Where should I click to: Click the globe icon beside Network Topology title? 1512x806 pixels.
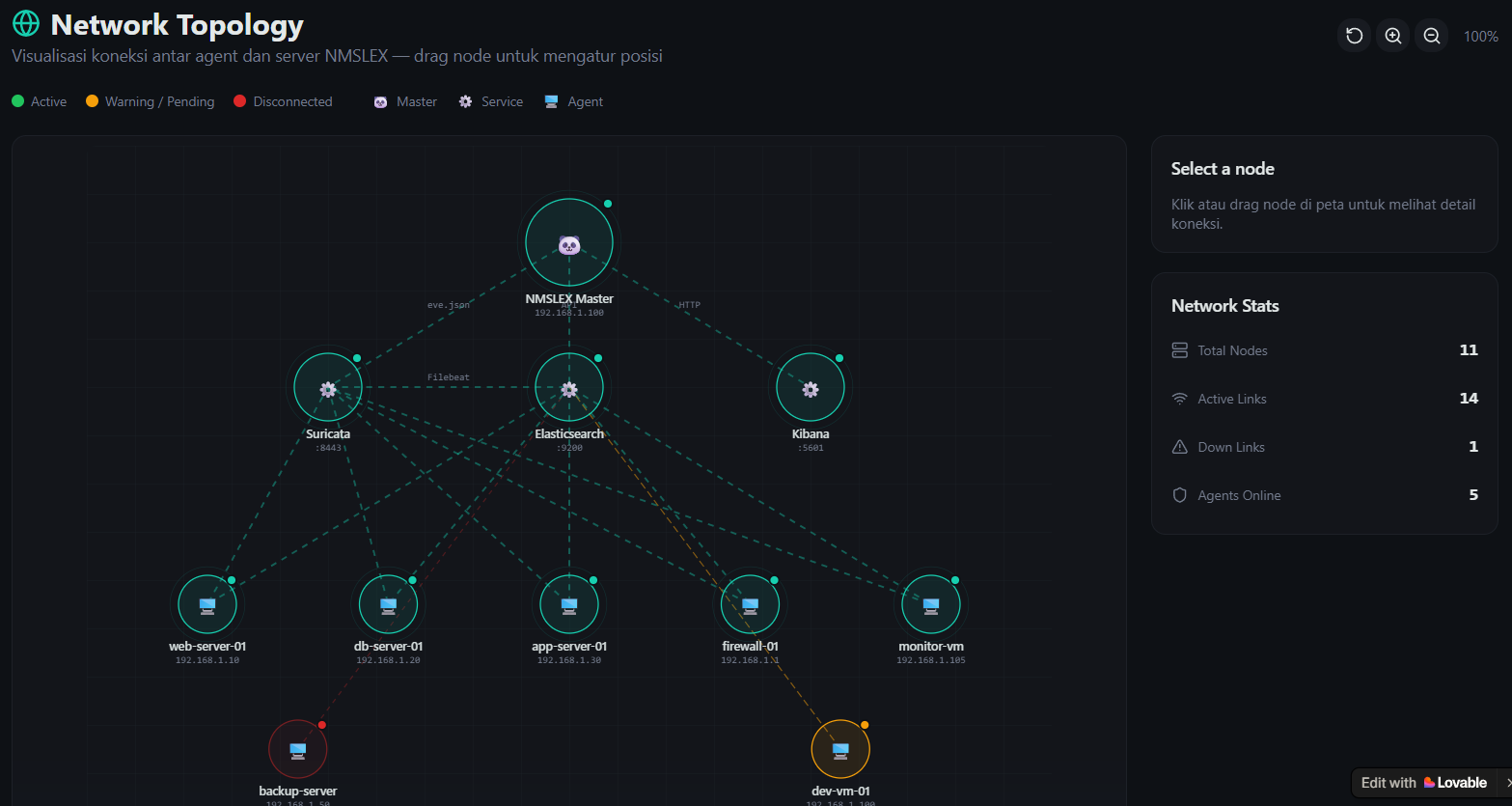[x=25, y=23]
